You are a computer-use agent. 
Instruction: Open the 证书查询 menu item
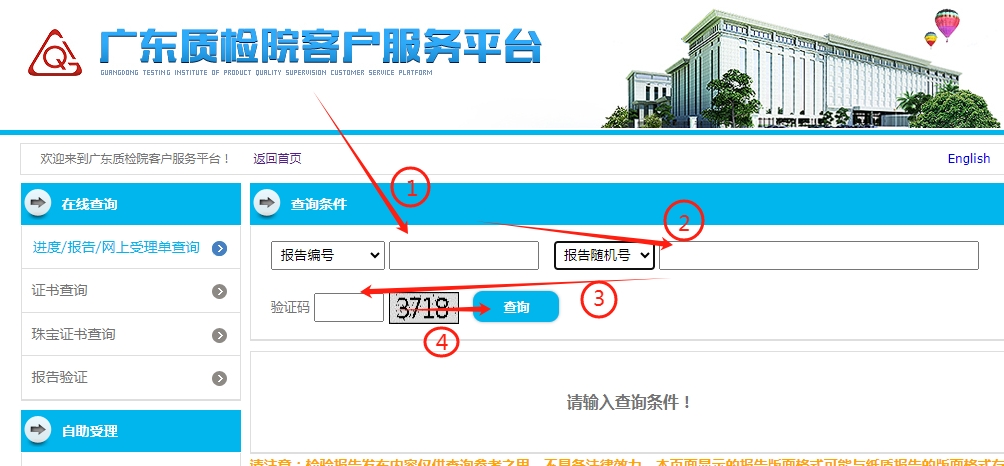point(60,291)
